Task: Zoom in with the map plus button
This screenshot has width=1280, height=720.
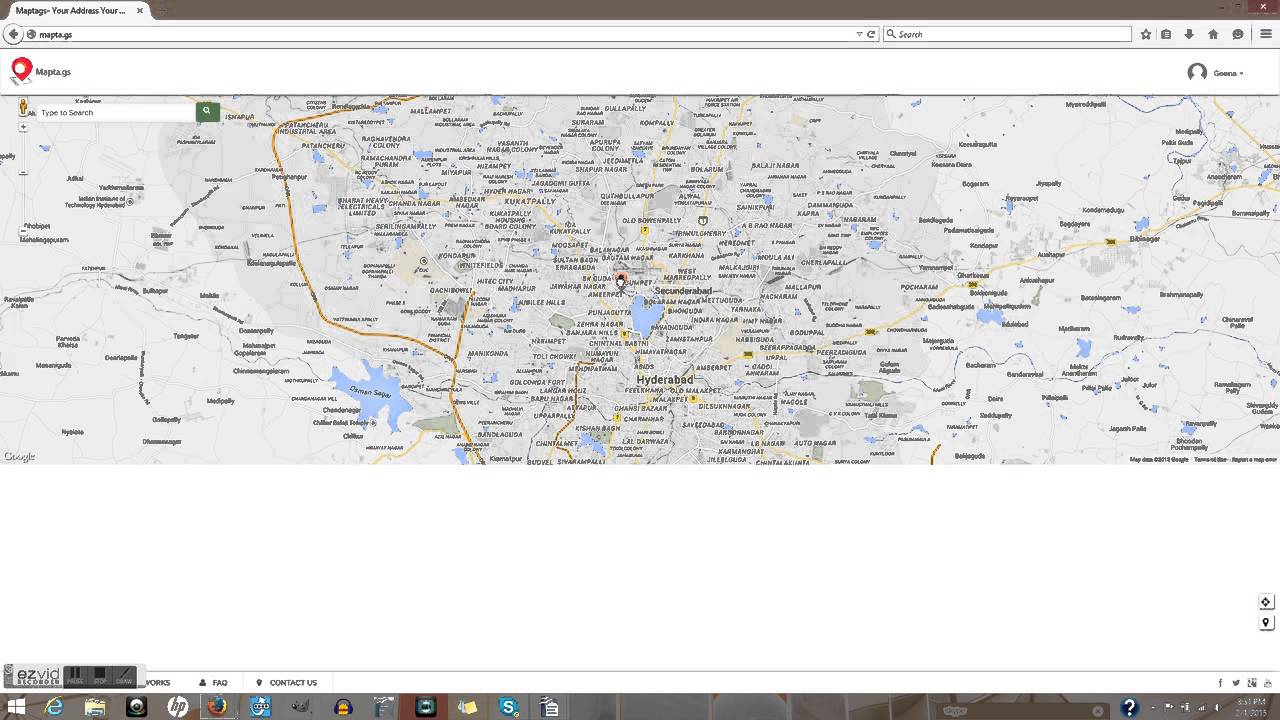Action: [x=23, y=127]
